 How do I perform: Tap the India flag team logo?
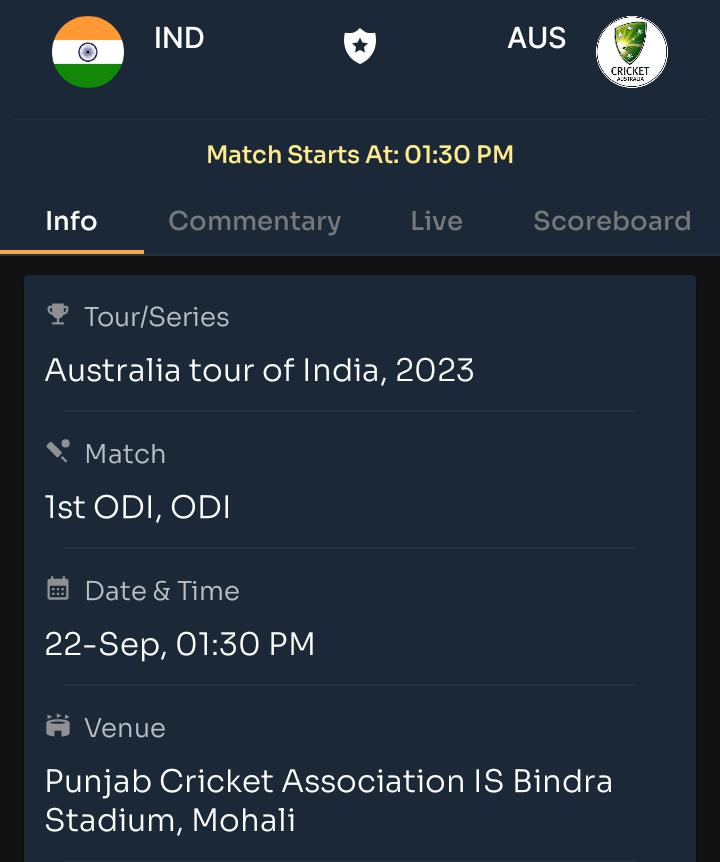pyautogui.click(x=88, y=52)
